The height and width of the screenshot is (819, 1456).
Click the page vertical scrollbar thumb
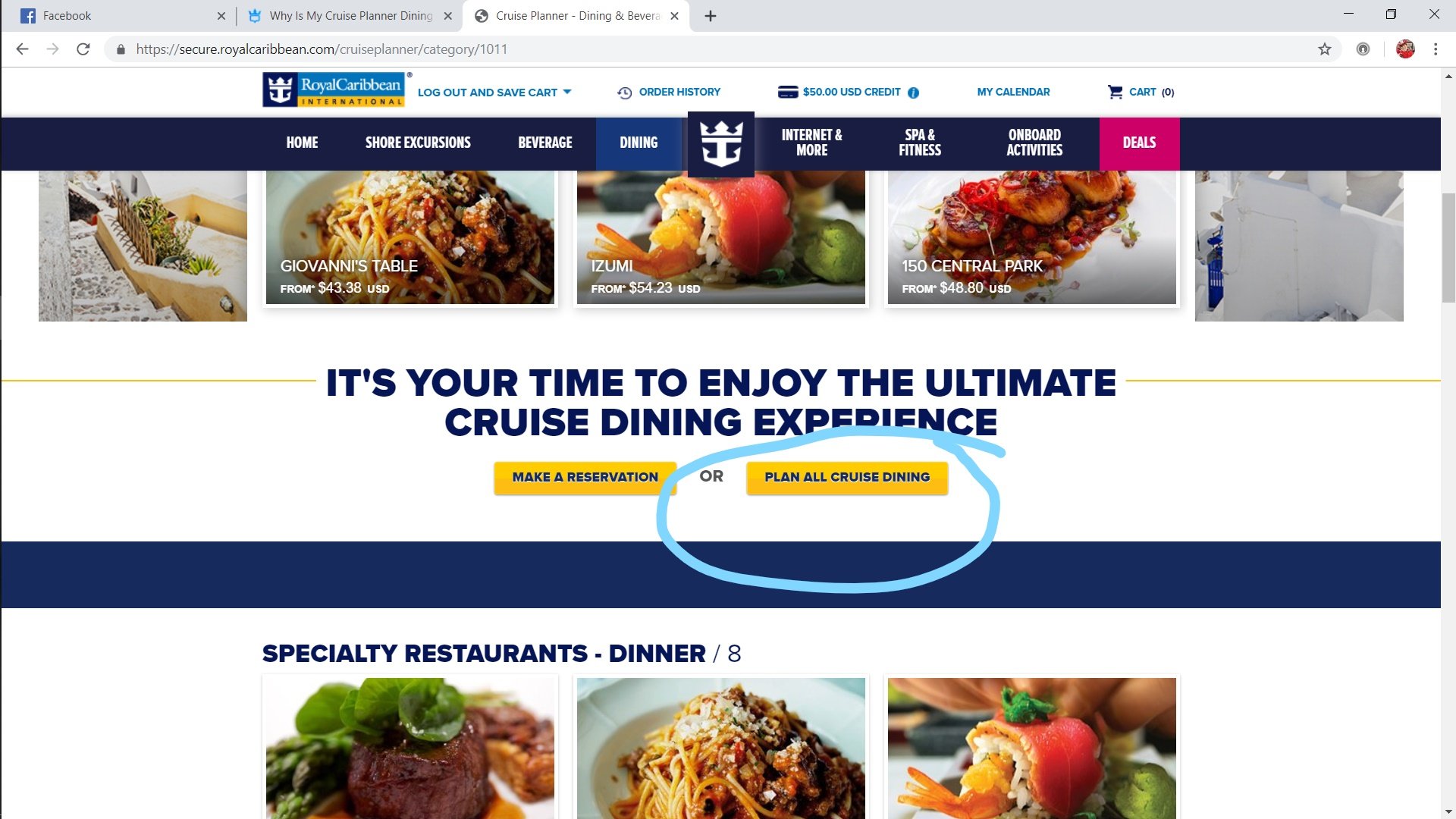1448,248
